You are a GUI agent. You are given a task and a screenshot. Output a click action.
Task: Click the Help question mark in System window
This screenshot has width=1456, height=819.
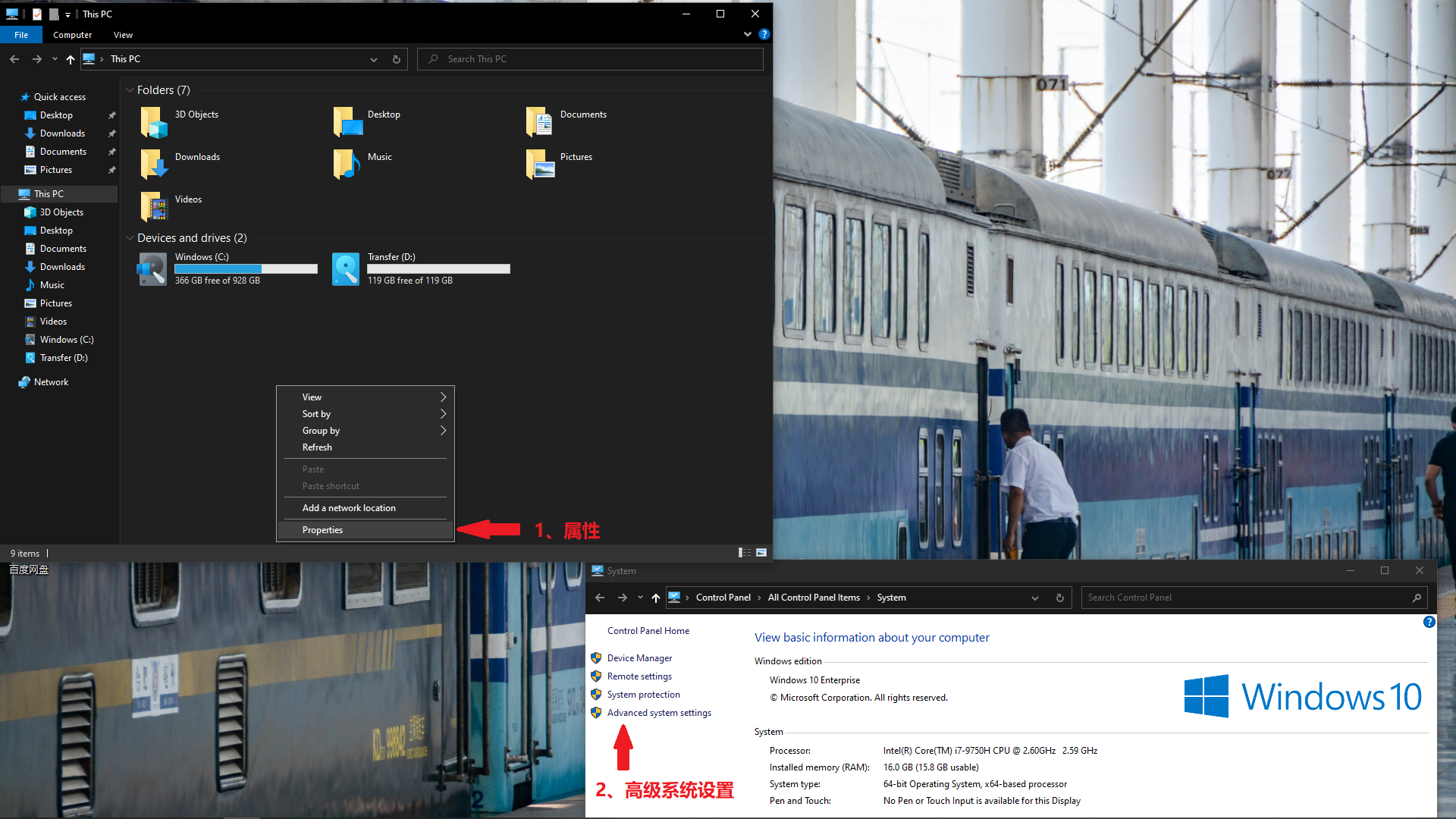point(1429,622)
